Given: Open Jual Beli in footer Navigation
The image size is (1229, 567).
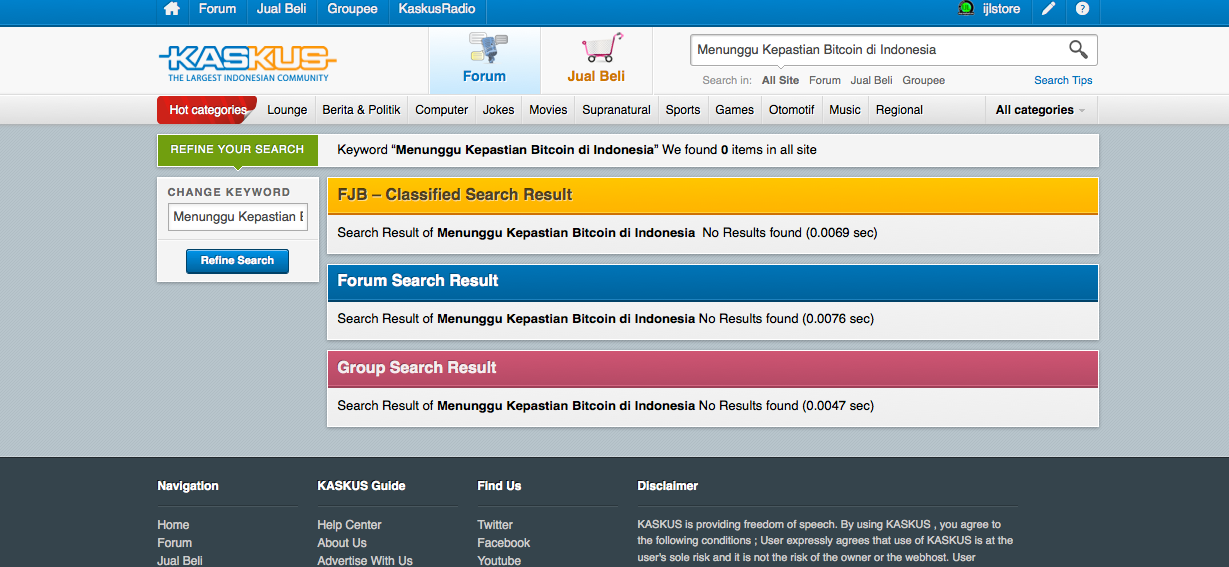Looking at the screenshot, I should (180, 561).
